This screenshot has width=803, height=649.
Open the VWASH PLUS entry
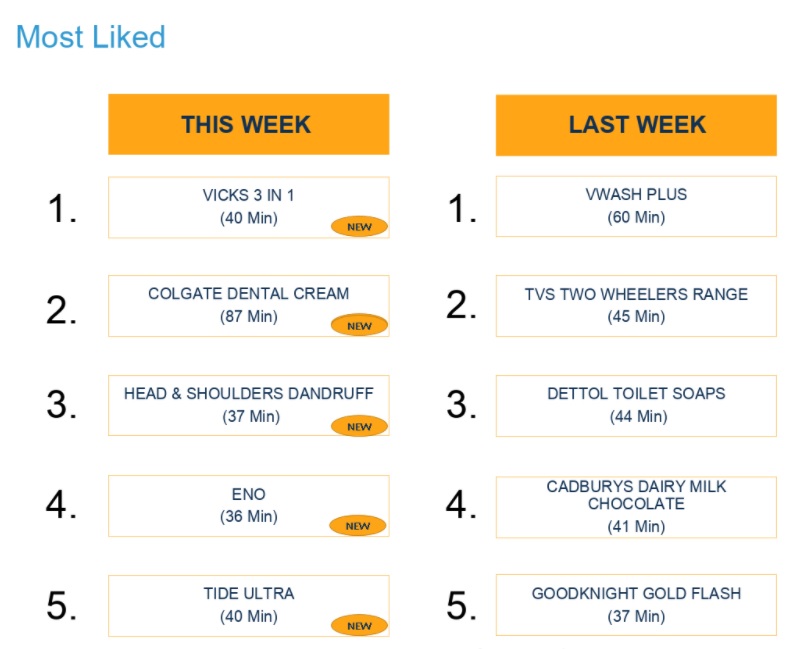pos(636,195)
